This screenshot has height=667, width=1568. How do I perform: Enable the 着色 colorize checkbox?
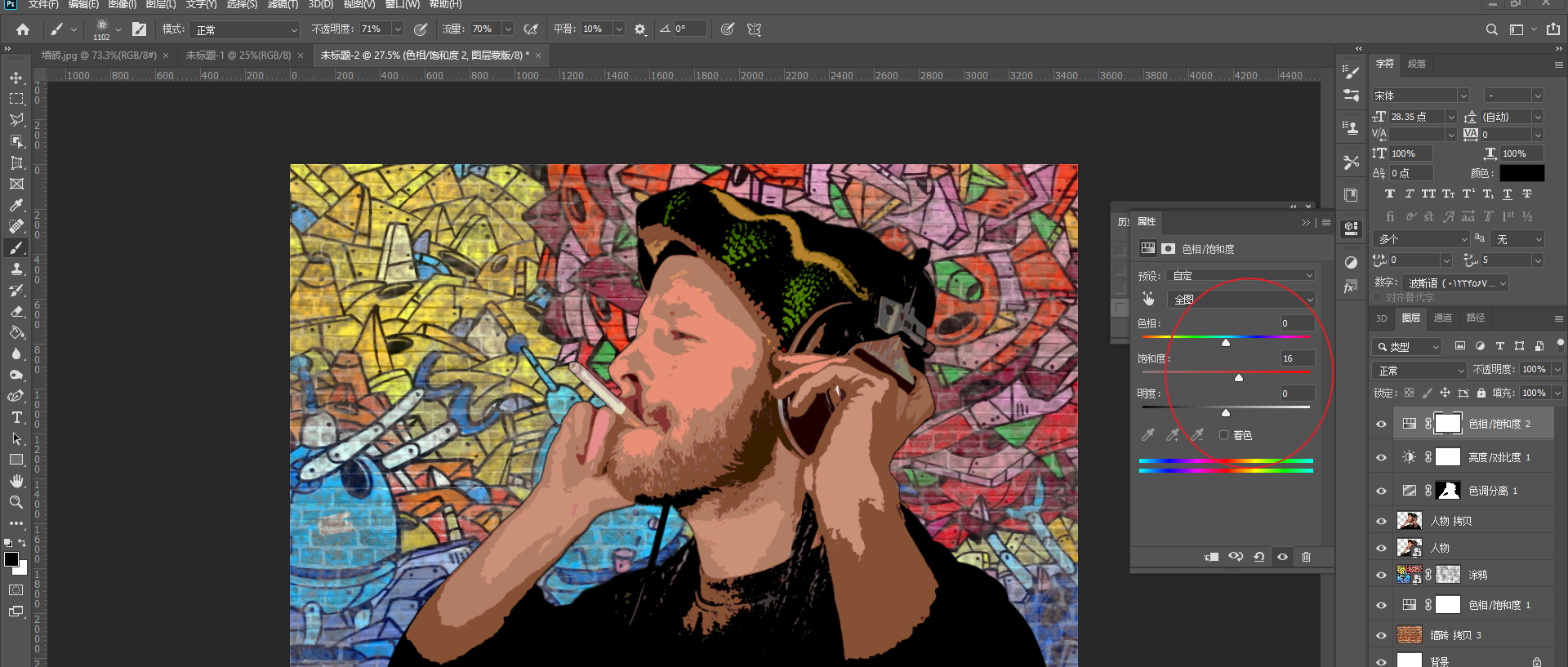(x=1223, y=435)
